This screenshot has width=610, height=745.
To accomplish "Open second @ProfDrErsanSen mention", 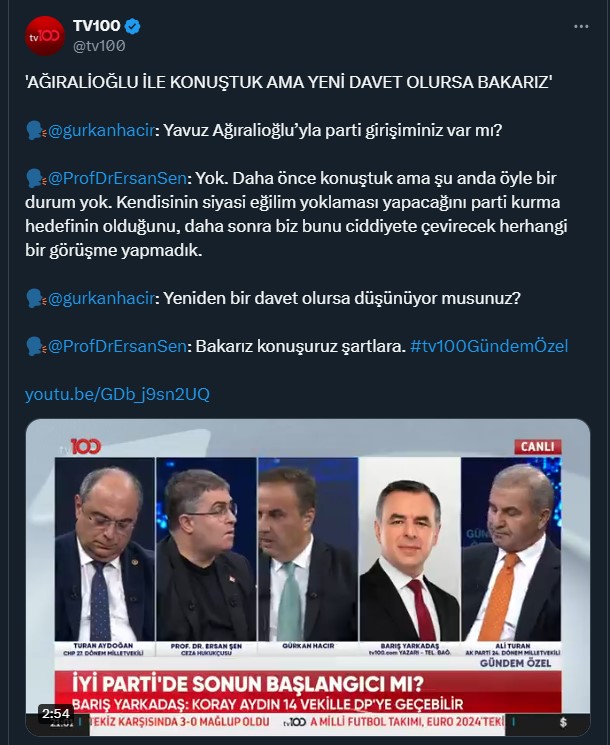I will (x=117, y=346).
